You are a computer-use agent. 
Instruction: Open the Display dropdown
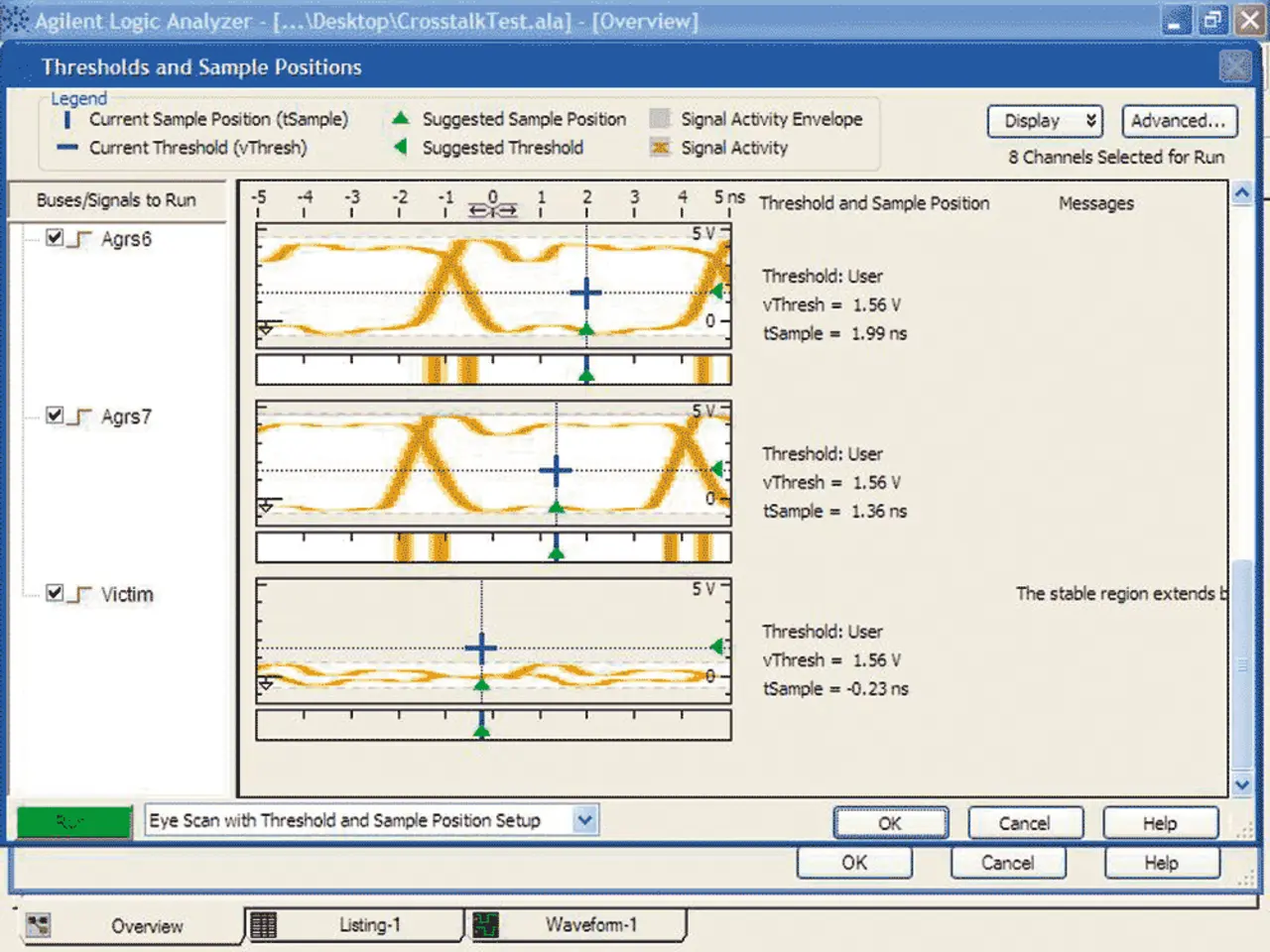click(x=1046, y=121)
